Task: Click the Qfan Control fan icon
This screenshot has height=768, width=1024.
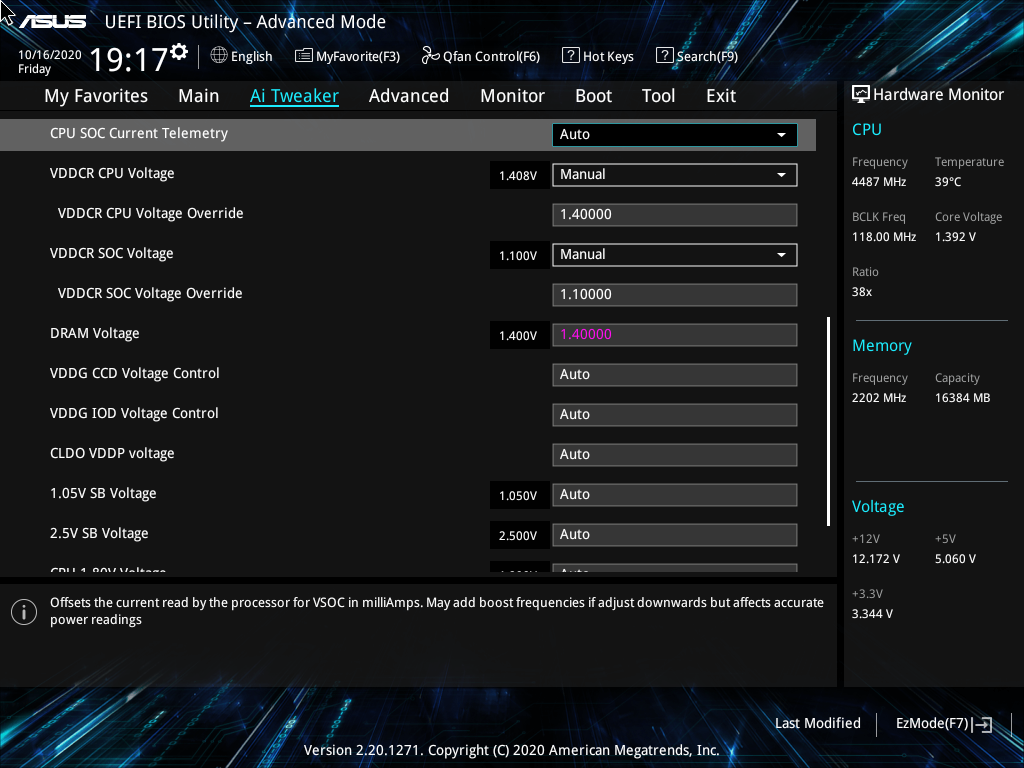Action: coord(430,56)
